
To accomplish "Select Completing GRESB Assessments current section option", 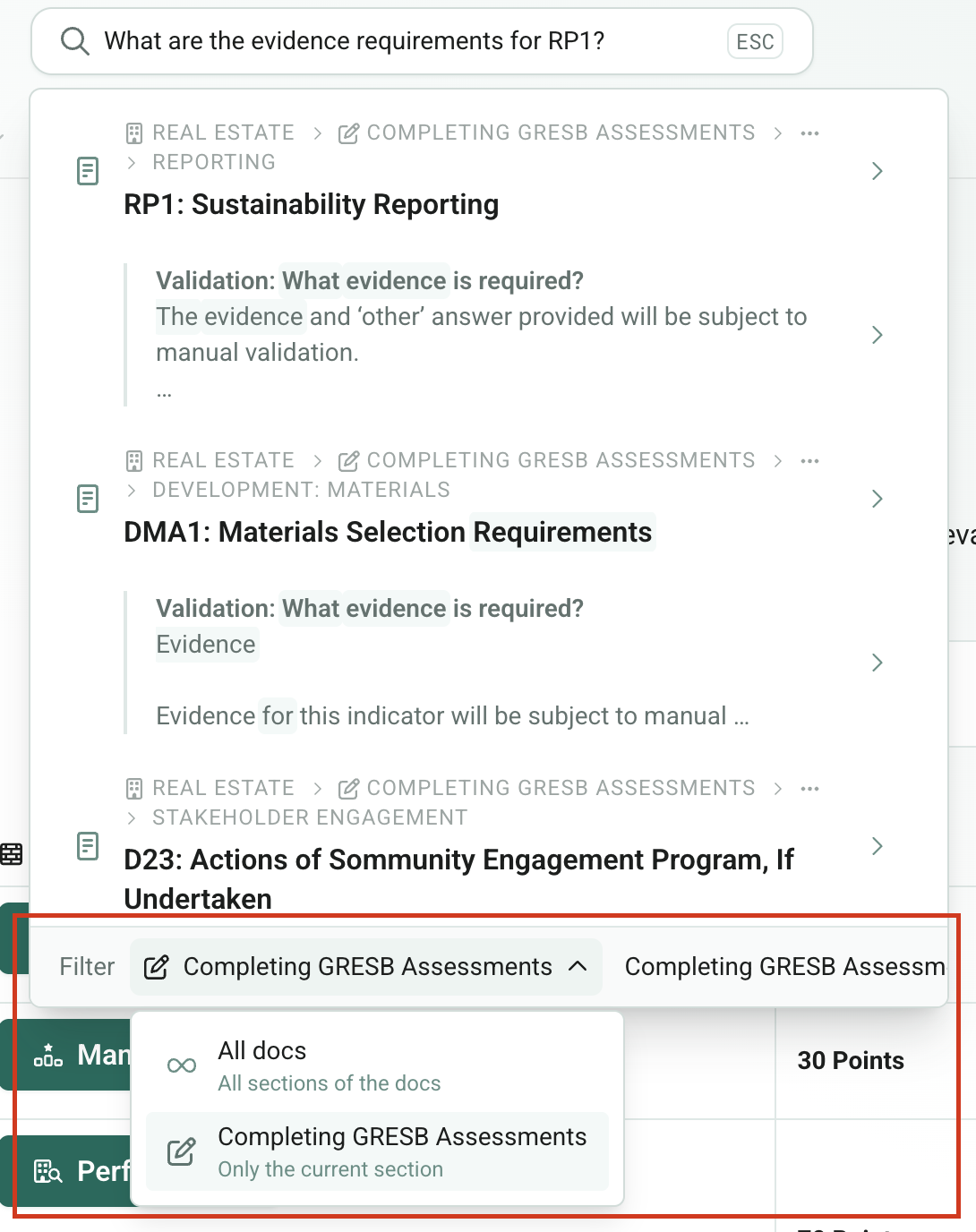I will click(x=376, y=1151).
